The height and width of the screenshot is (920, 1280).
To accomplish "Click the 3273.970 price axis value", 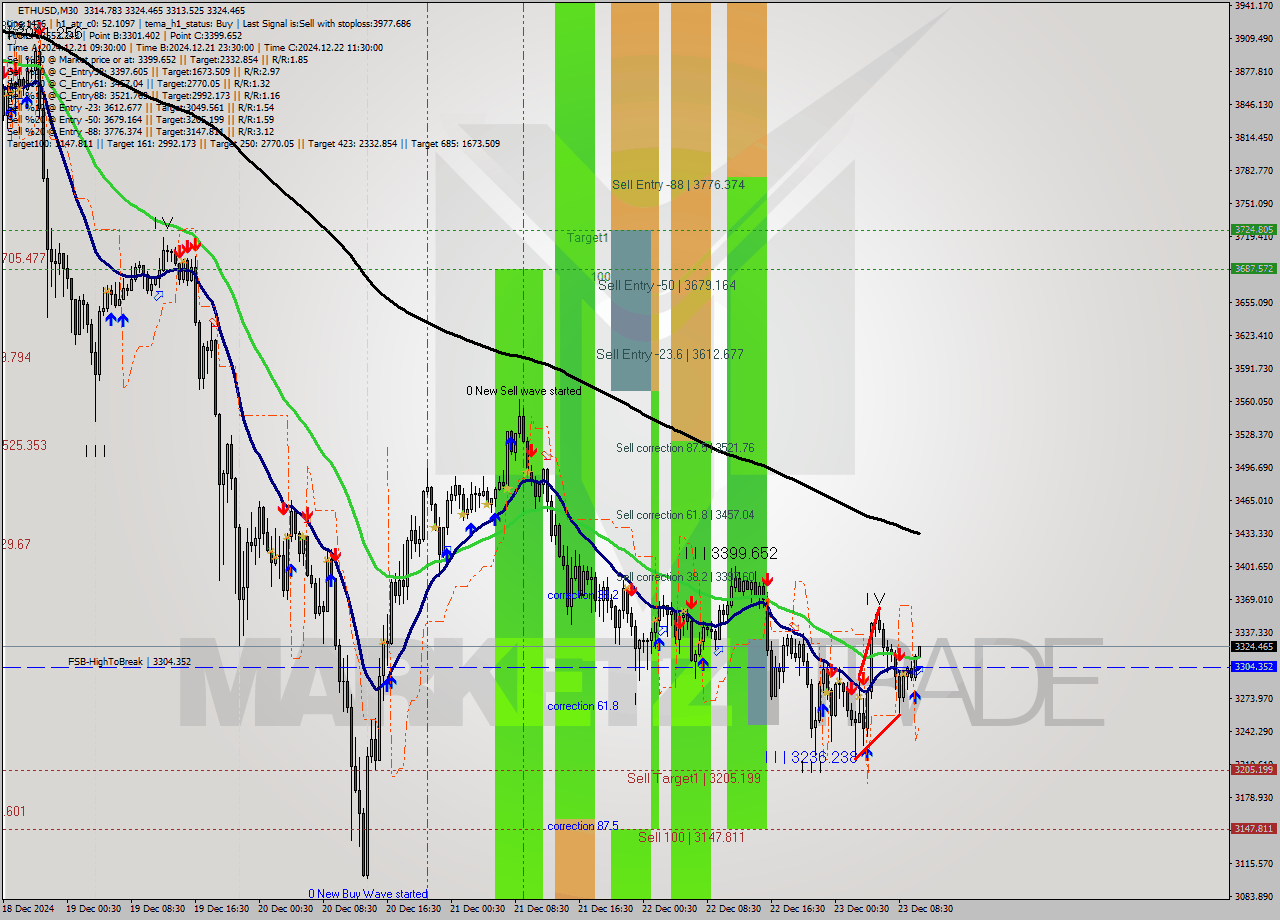I will 1254,698.
